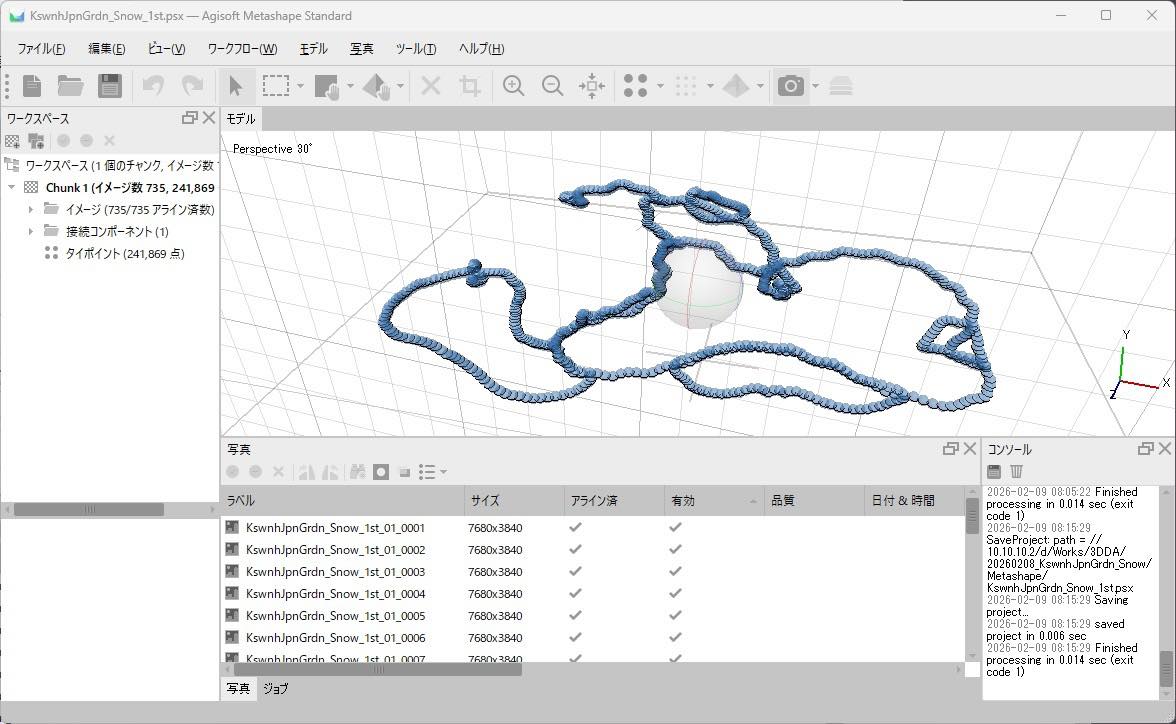Toggle 有効 check for Snow_1st_01_0001
1176x724 pixels.
point(675,527)
